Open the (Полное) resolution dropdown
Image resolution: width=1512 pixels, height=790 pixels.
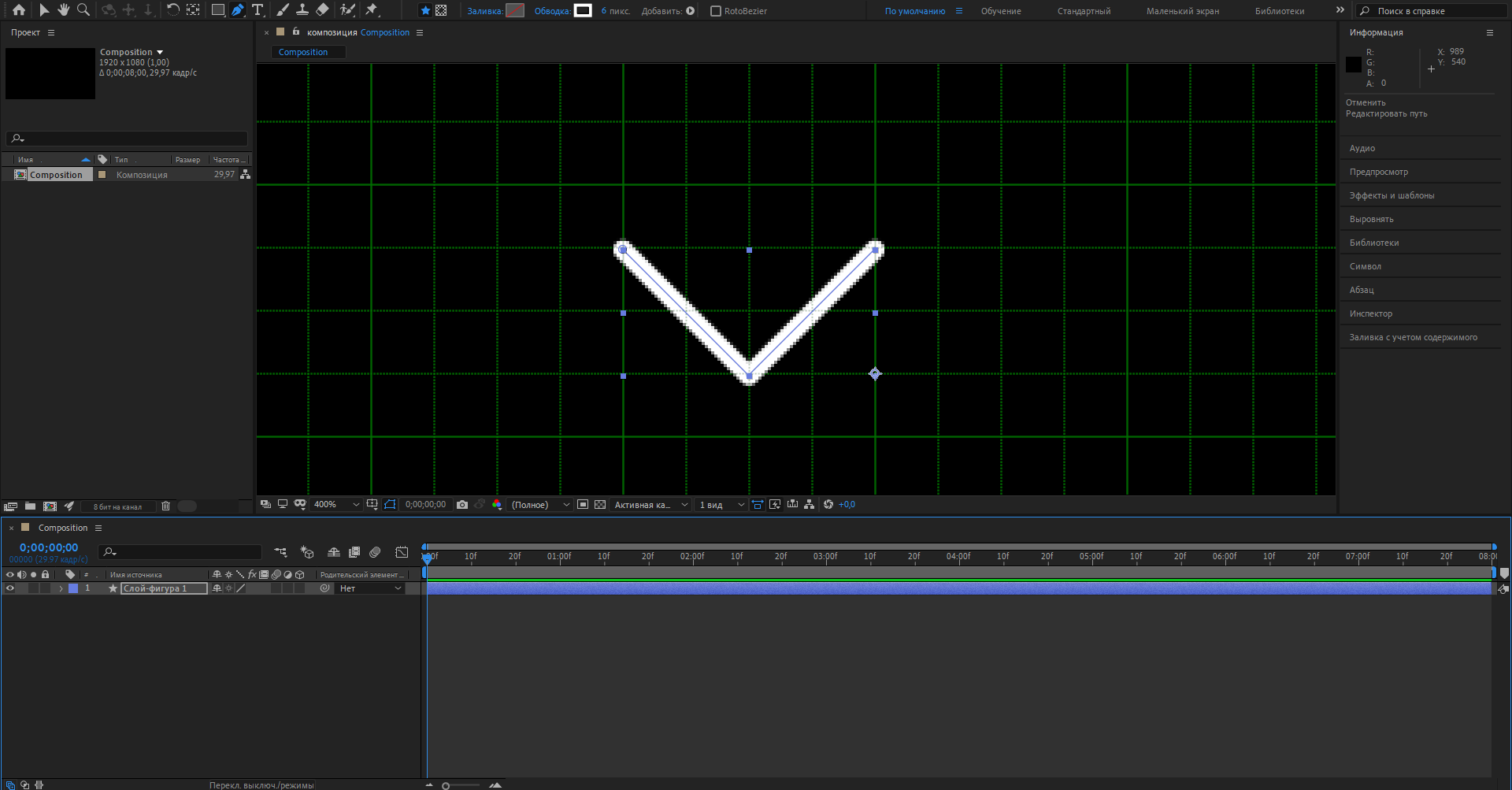coord(541,505)
